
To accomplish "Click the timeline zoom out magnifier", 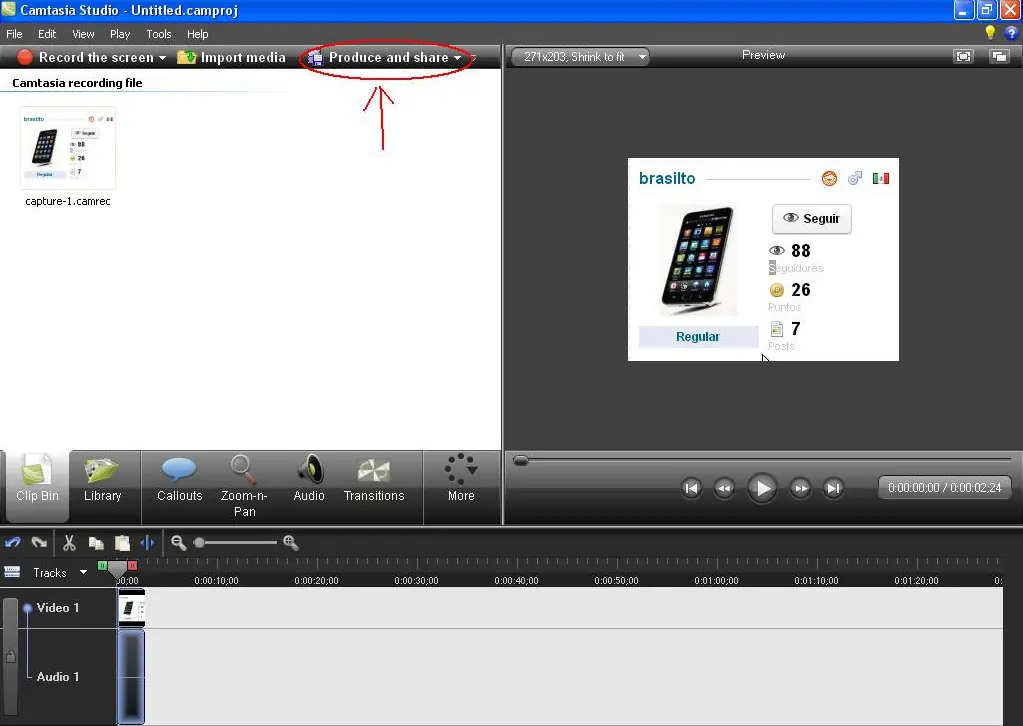I will (x=178, y=543).
